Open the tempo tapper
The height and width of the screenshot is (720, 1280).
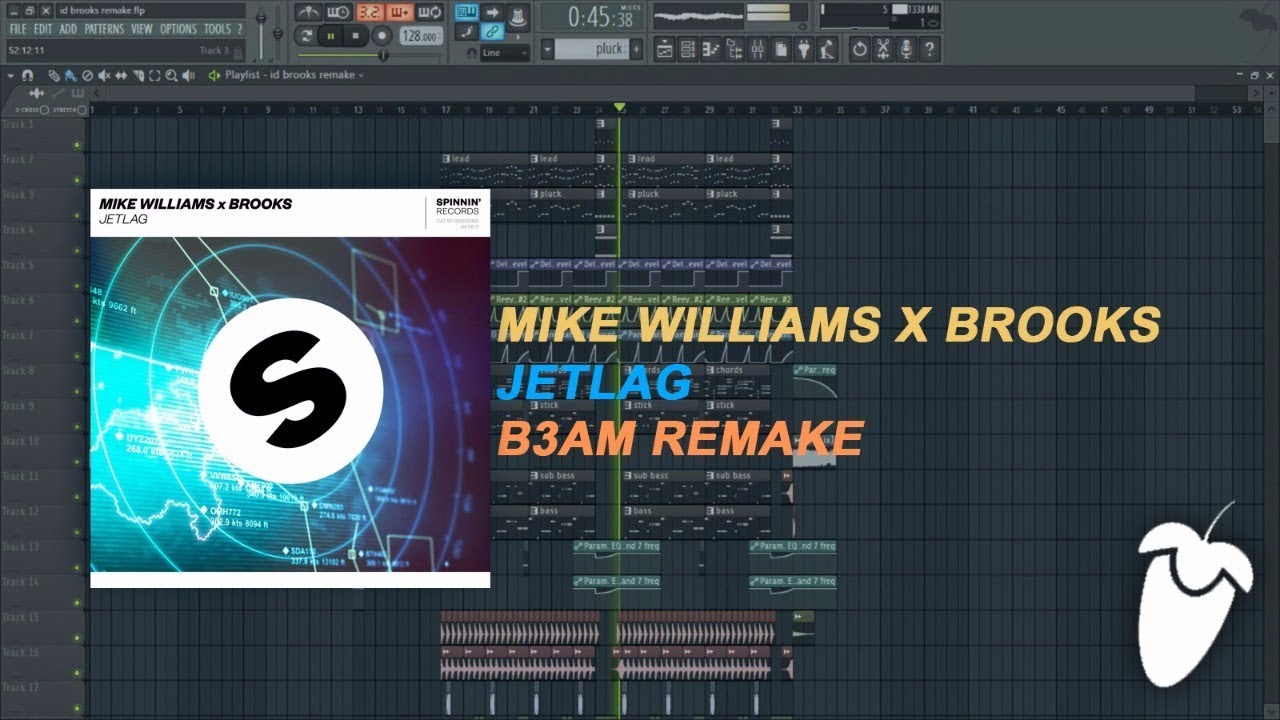(x=827, y=48)
